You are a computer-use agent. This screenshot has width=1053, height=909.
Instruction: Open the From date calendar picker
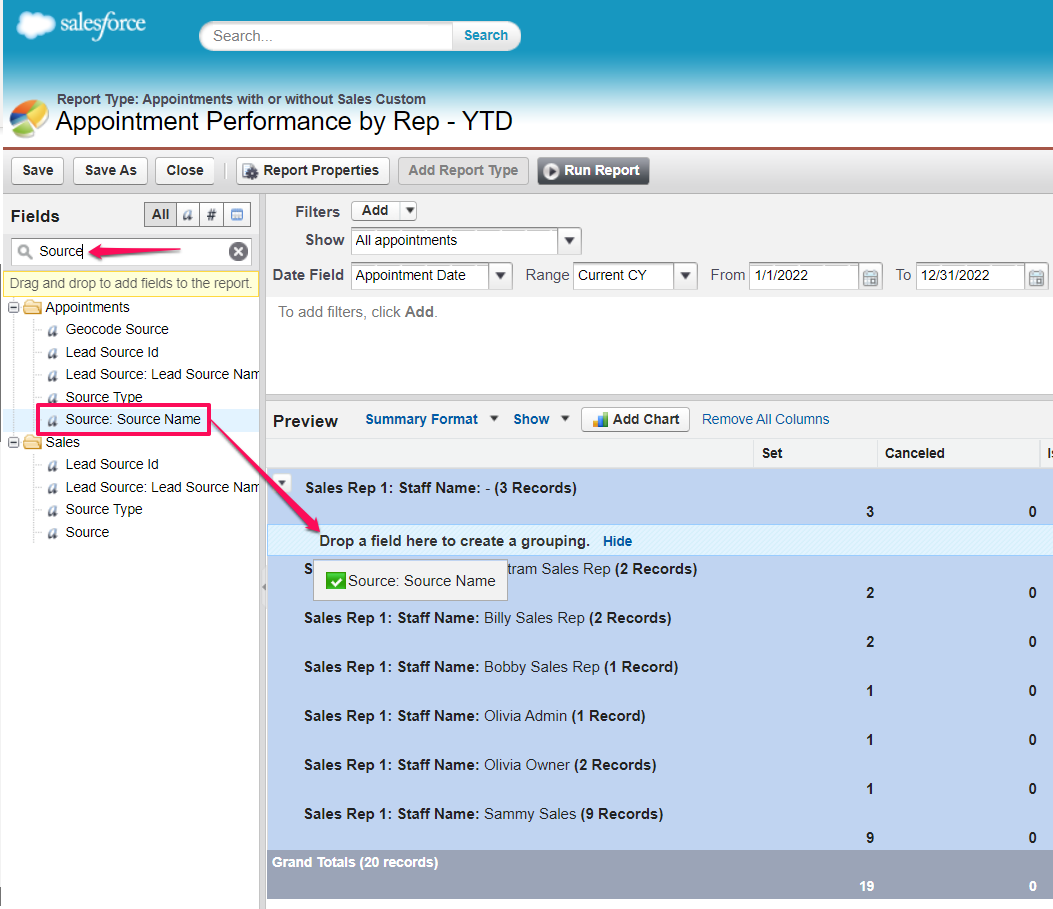[870, 277]
